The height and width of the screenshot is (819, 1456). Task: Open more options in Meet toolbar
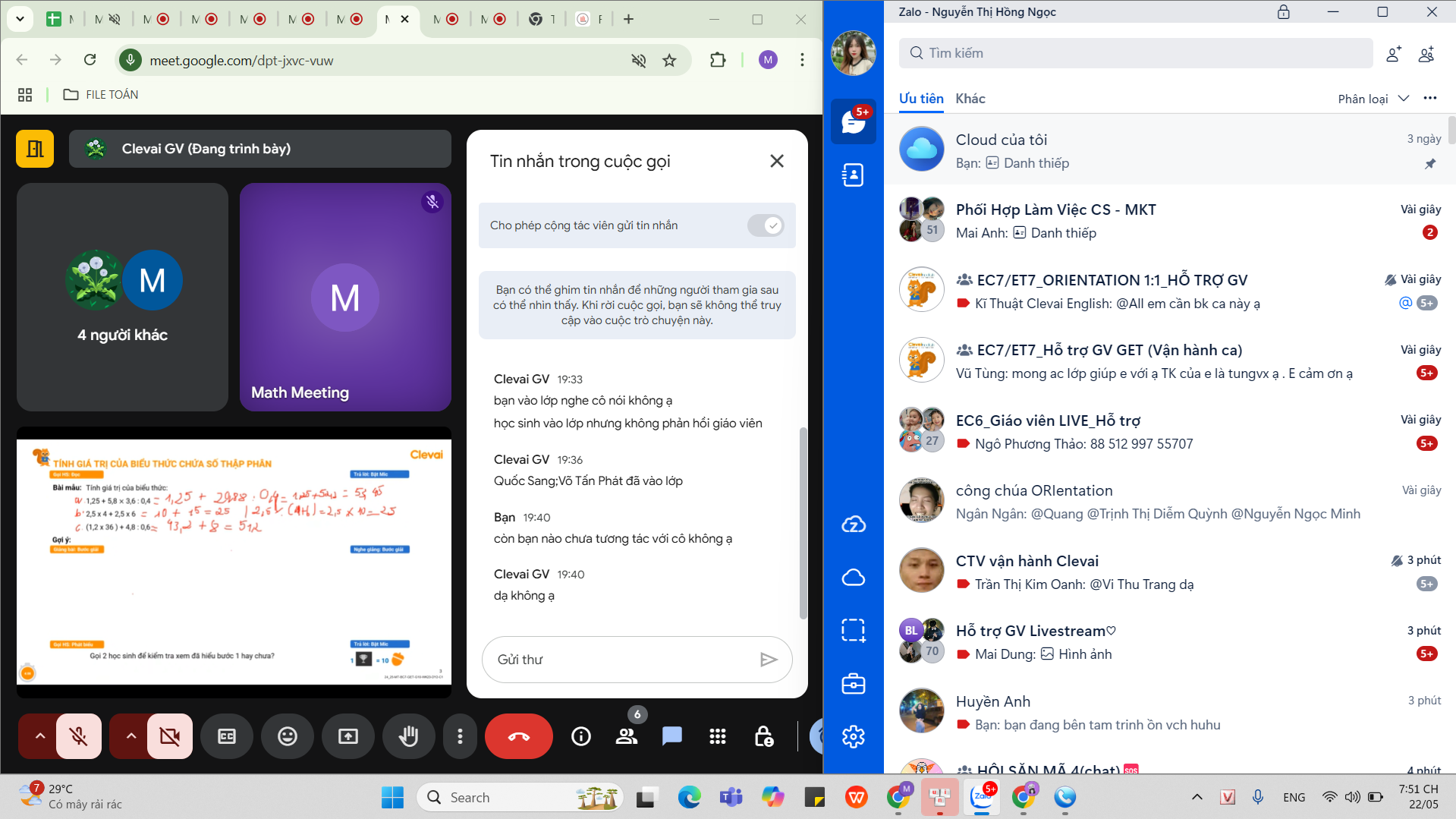(460, 736)
